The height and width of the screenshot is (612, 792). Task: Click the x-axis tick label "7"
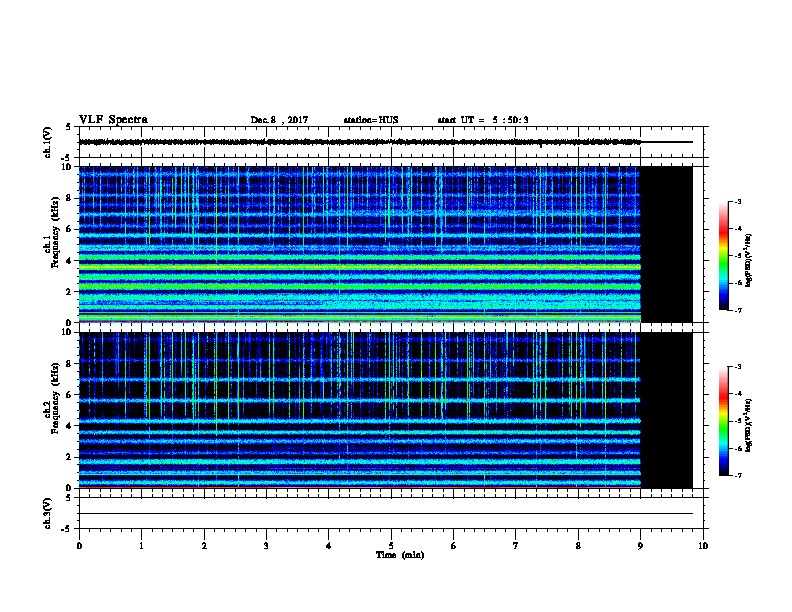[x=516, y=546]
